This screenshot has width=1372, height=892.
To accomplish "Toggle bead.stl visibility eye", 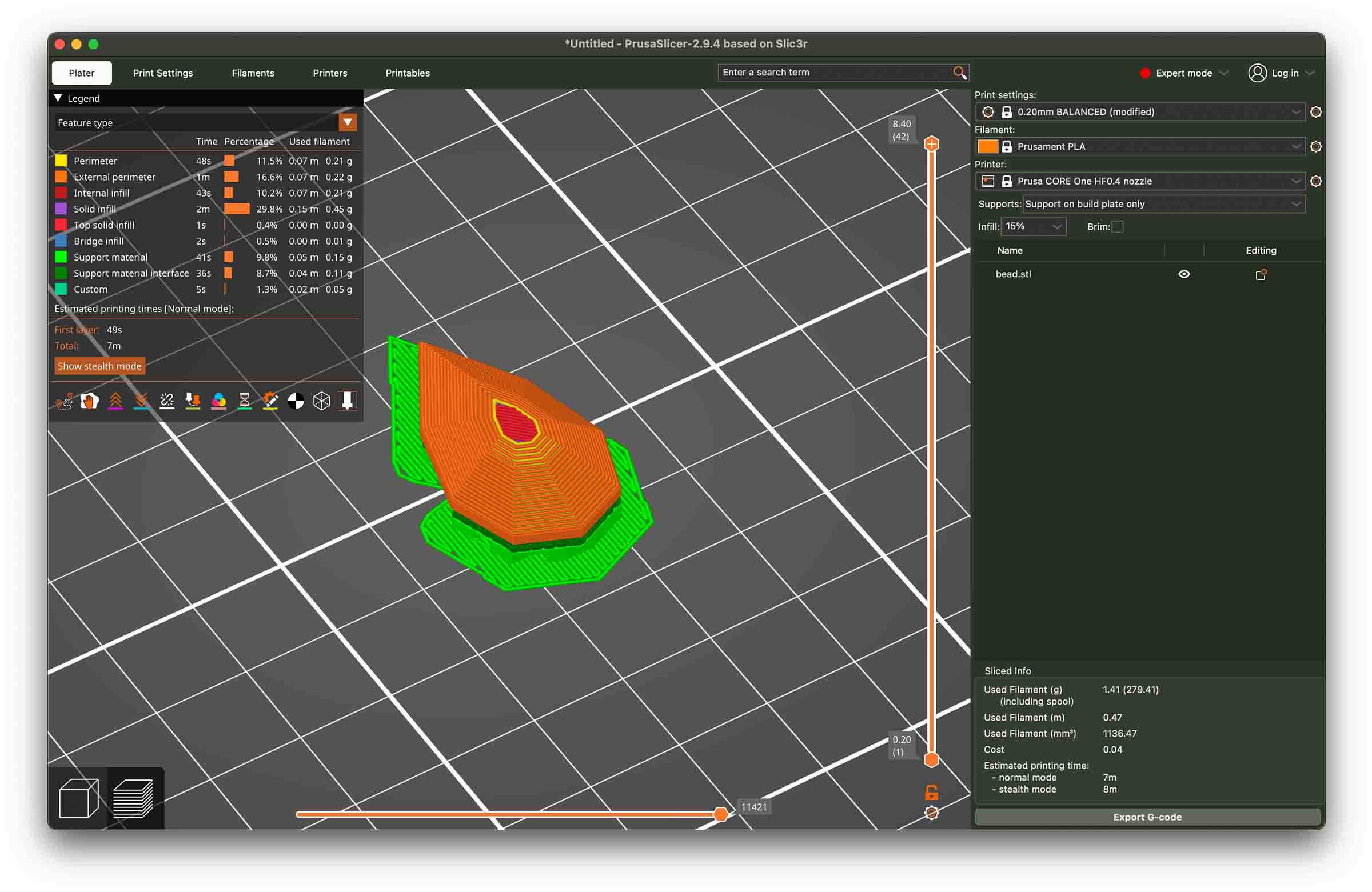I will [1183, 274].
